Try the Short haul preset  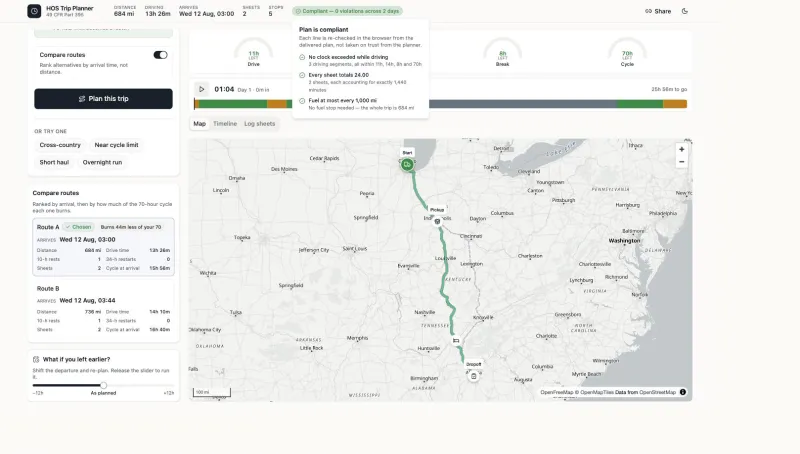click(x=54, y=162)
